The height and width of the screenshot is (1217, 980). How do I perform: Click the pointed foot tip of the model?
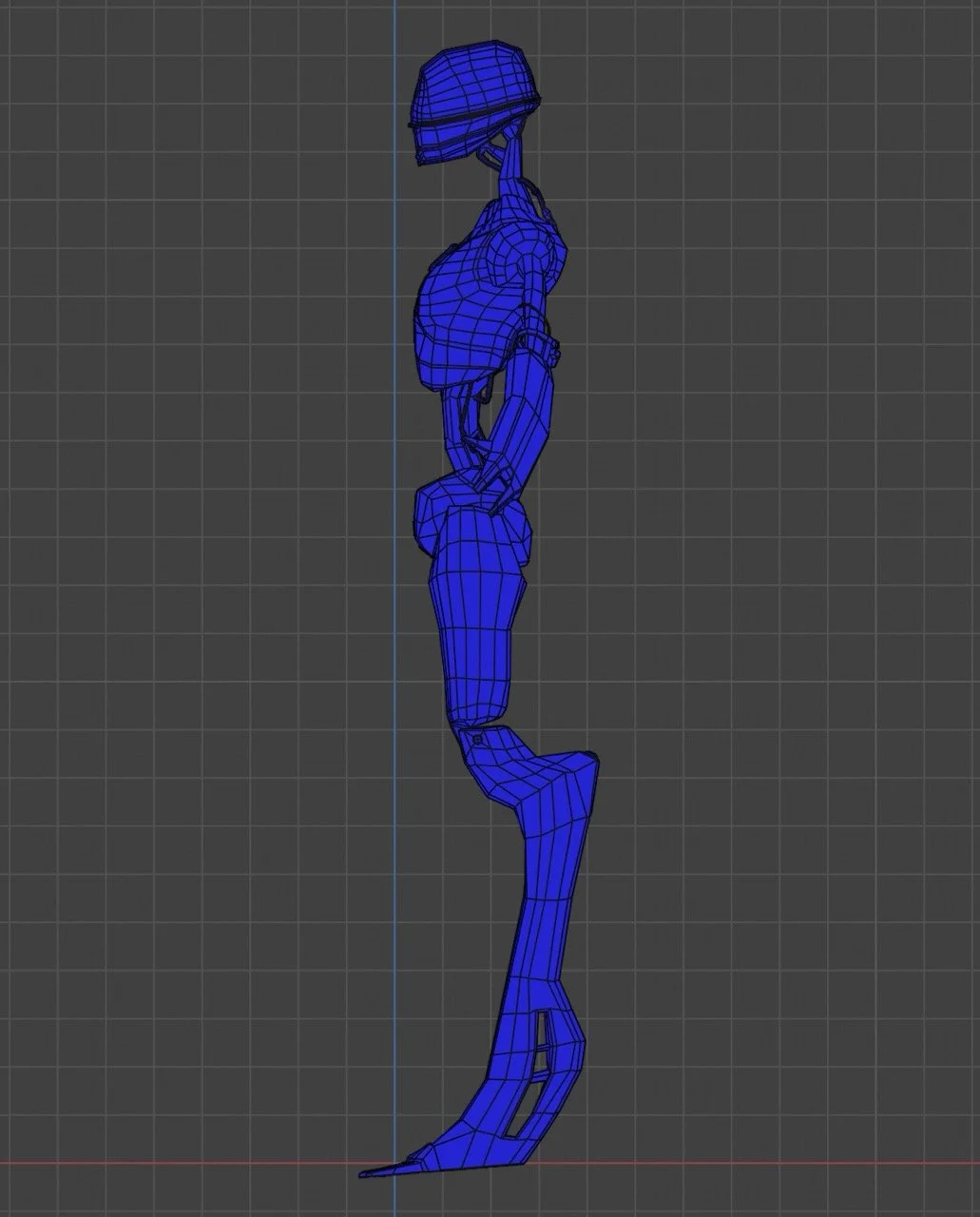(x=390, y=1170)
